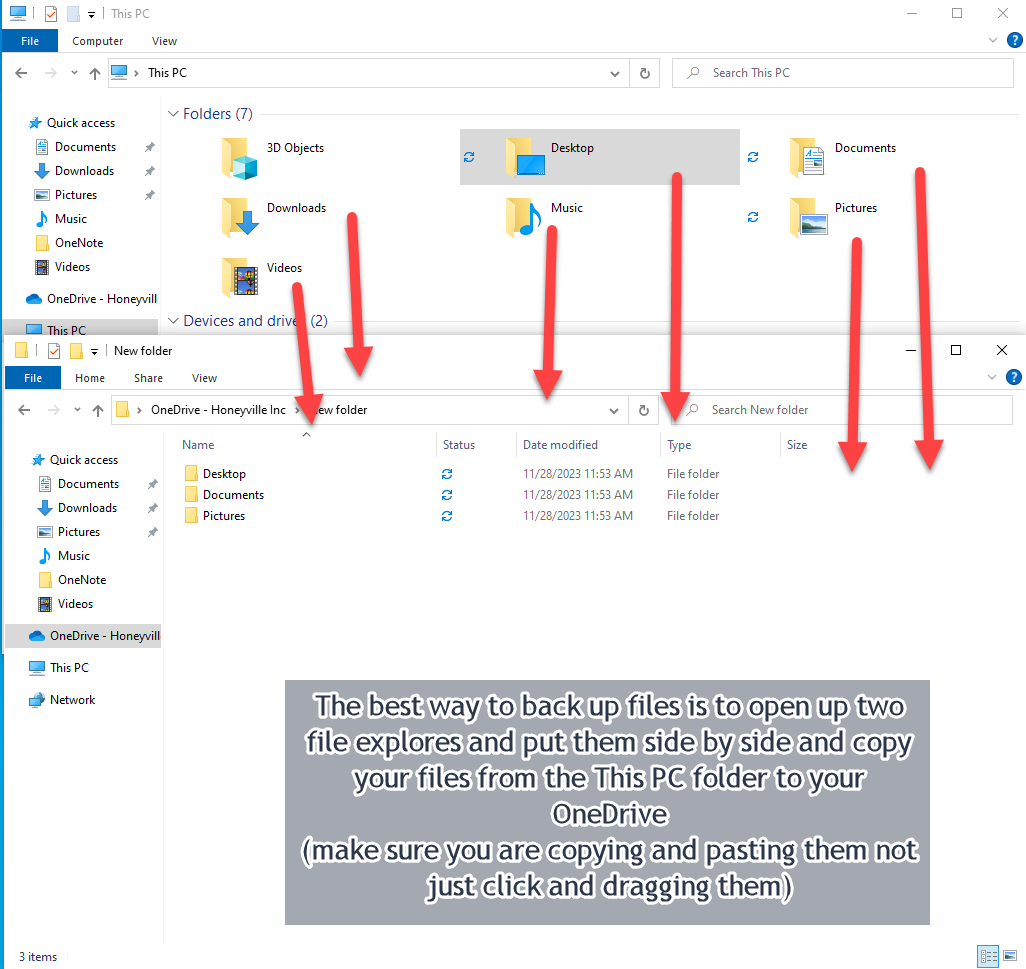Go up one level in New folder window
This screenshot has width=1026, height=969.
pyautogui.click(x=98, y=410)
